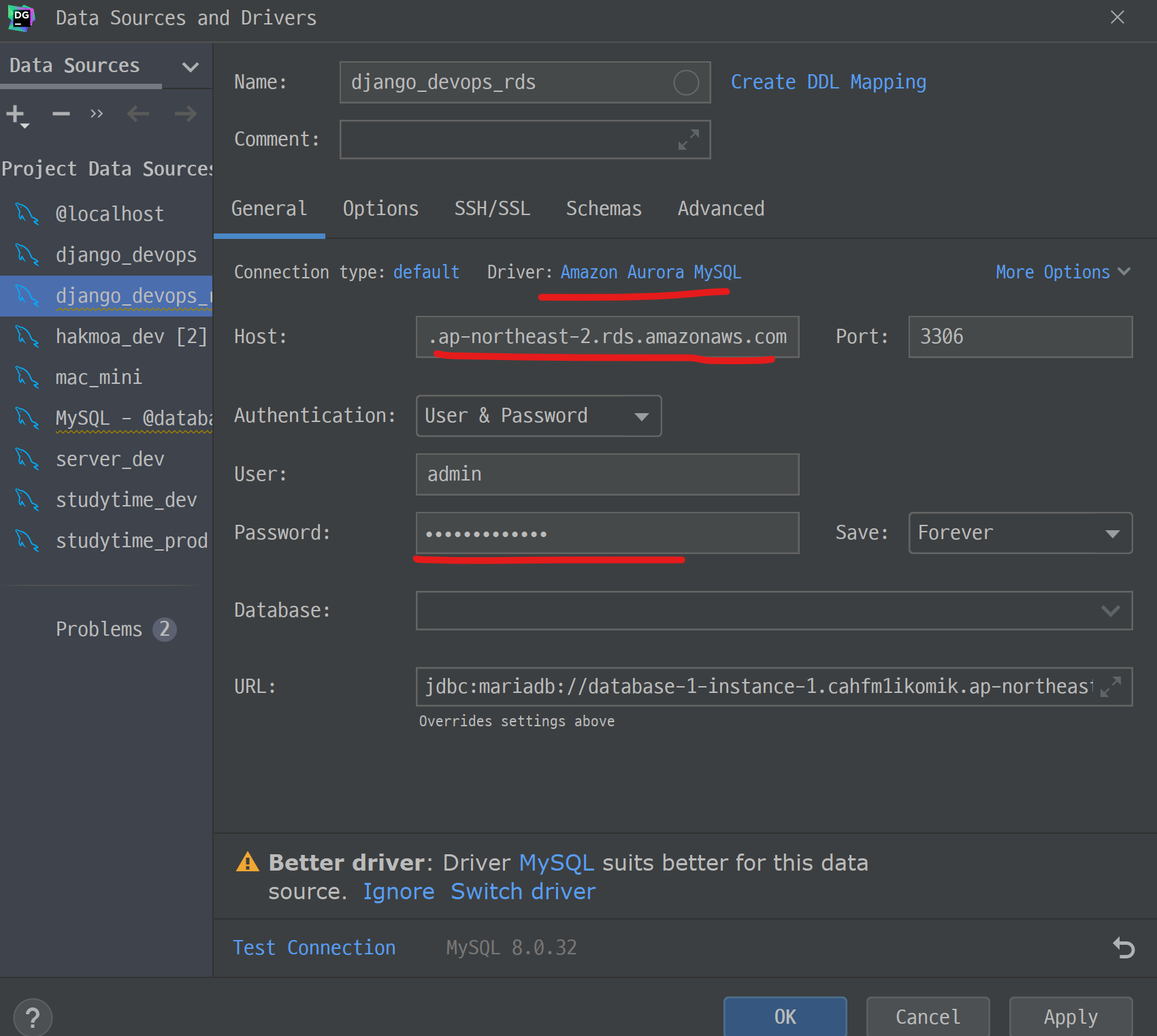Click the Data Sources tab header
The height and width of the screenshot is (1036, 1157).
tap(75, 66)
